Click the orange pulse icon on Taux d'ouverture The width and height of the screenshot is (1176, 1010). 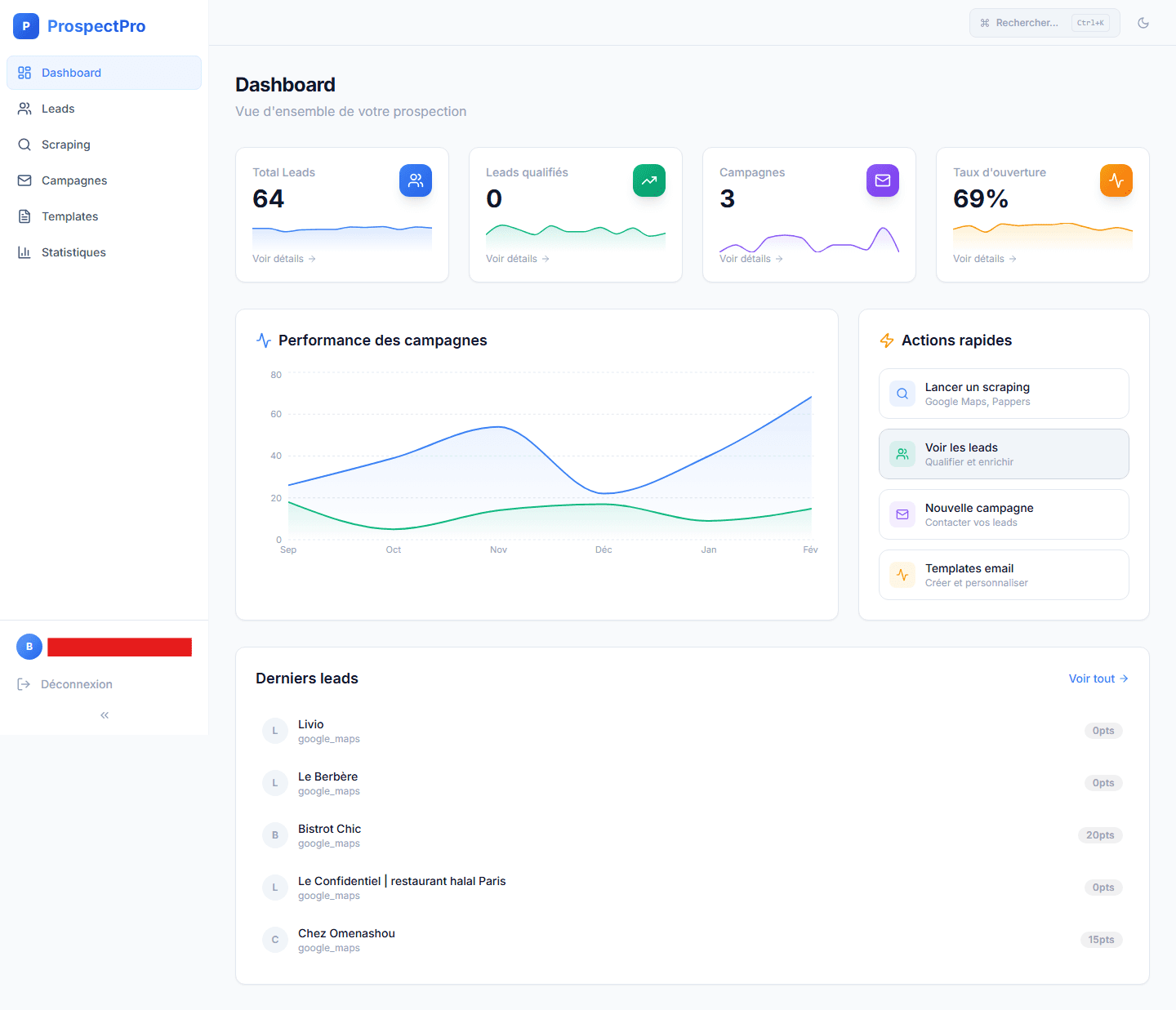pyautogui.click(x=1116, y=180)
